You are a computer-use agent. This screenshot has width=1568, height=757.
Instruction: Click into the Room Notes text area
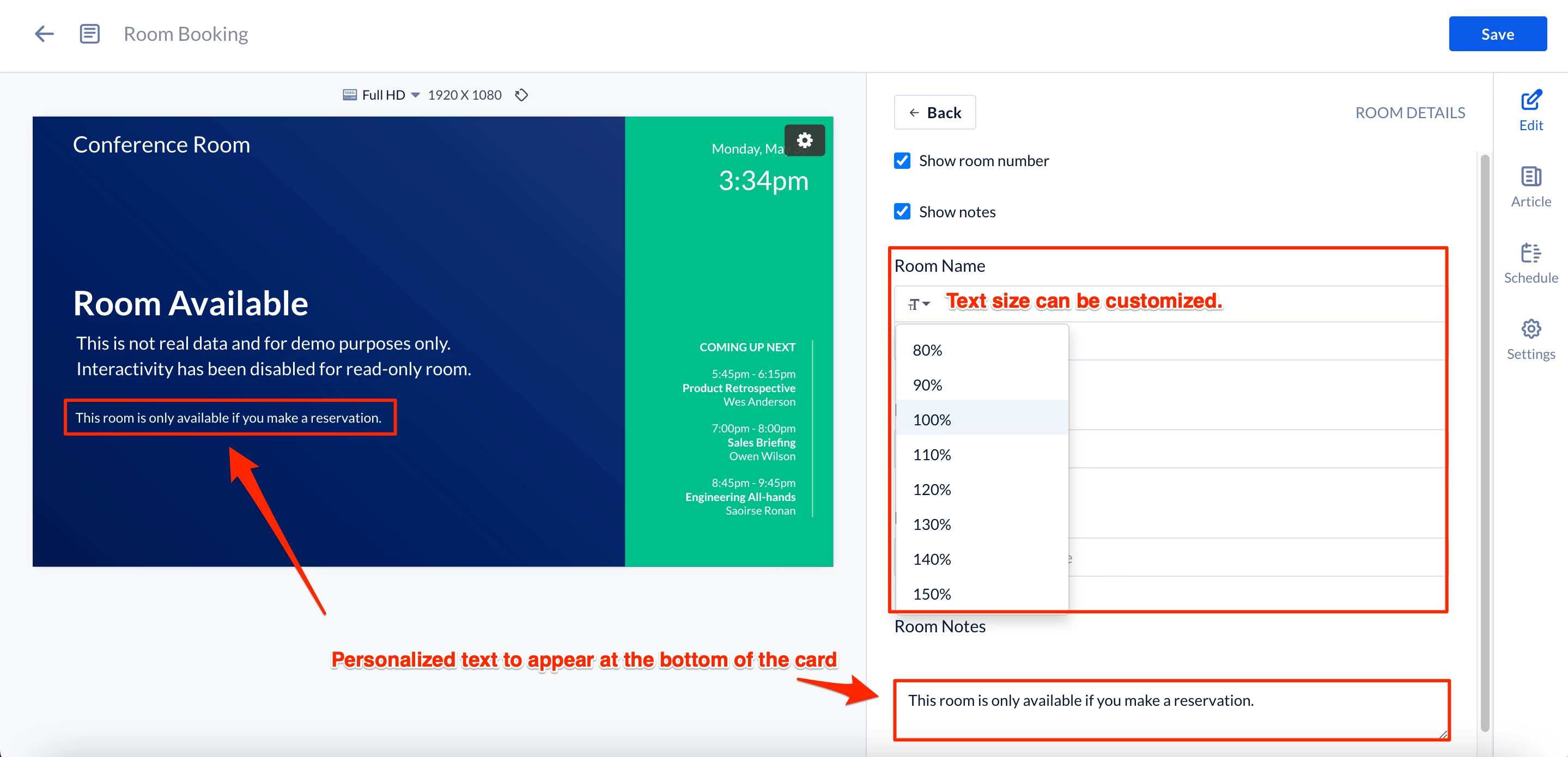1172,710
